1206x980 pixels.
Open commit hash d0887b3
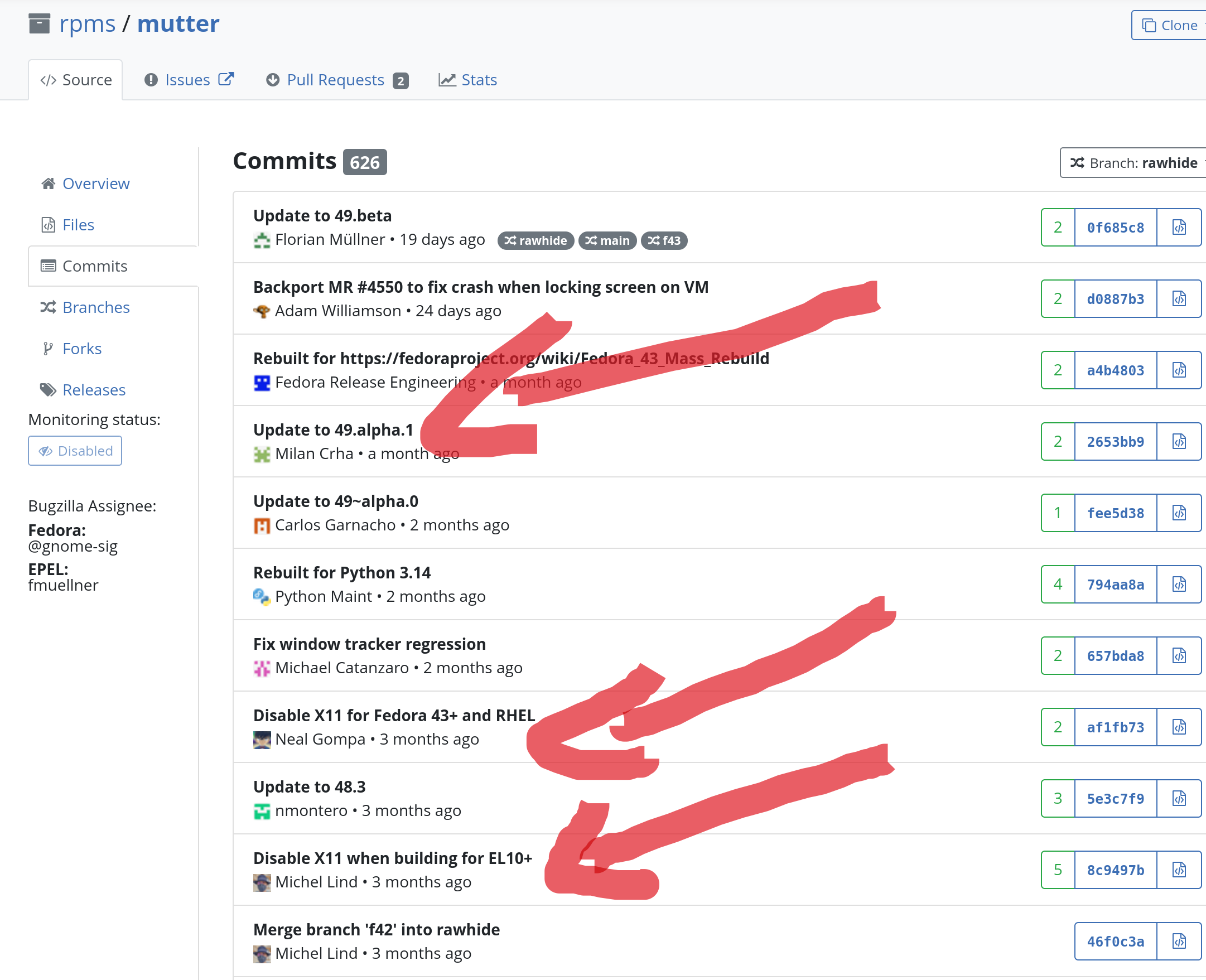(x=1116, y=298)
